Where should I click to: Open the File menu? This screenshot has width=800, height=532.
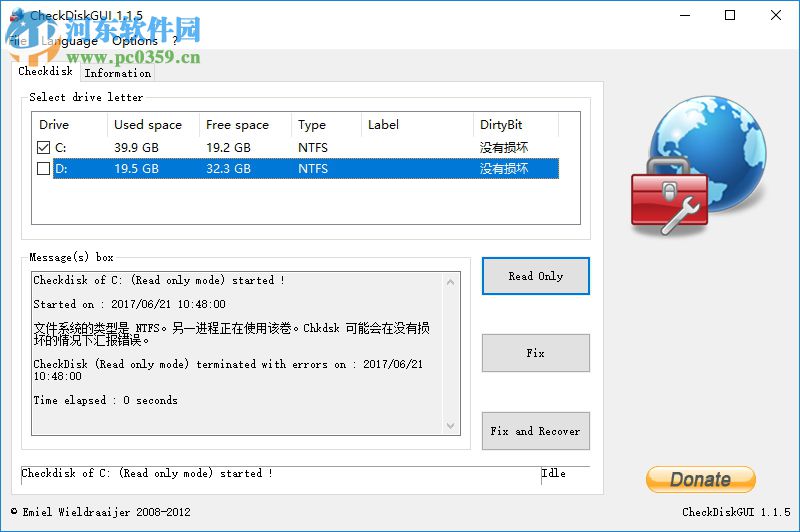pos(18,40)
